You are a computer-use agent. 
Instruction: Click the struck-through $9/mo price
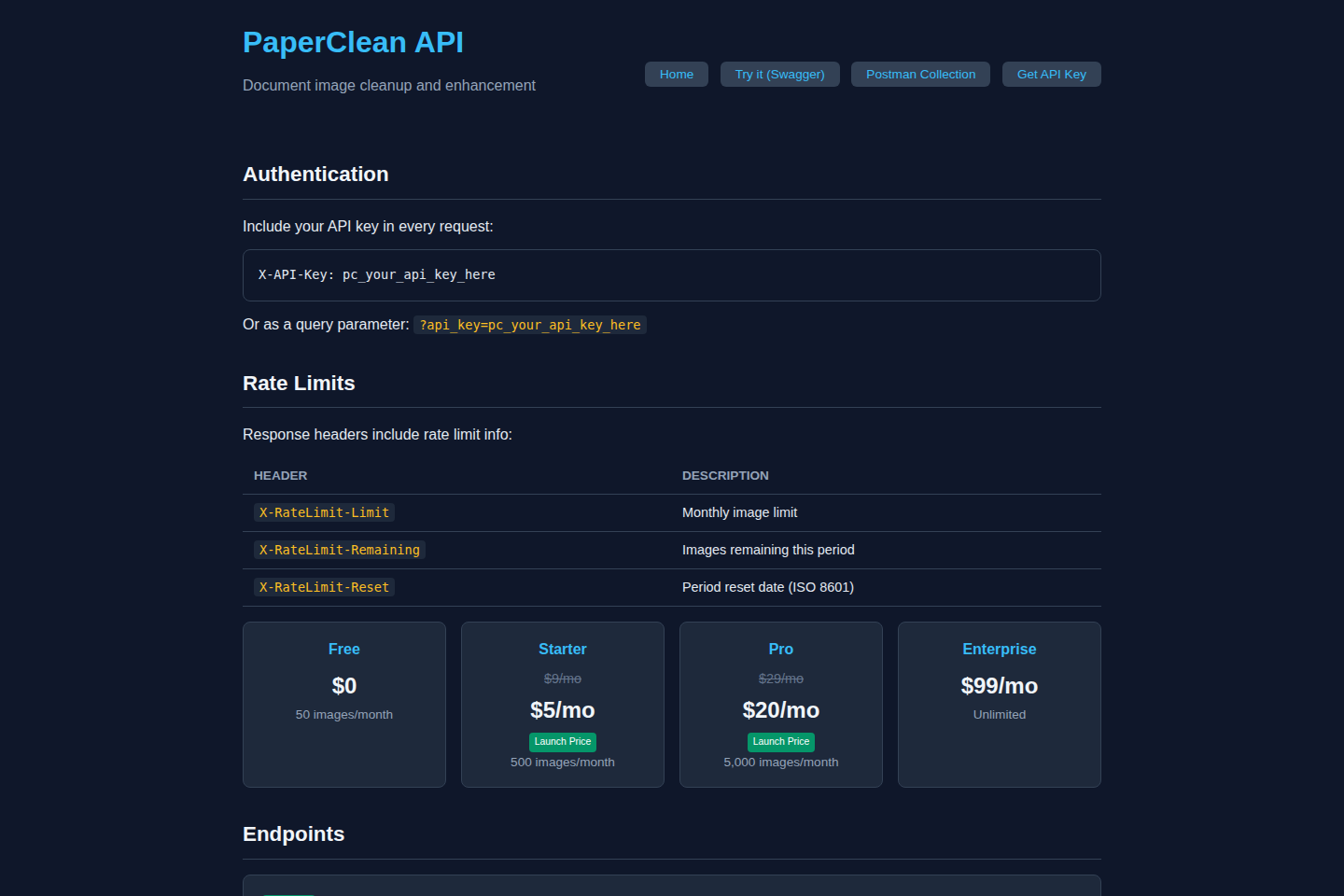tap(563, 679)
